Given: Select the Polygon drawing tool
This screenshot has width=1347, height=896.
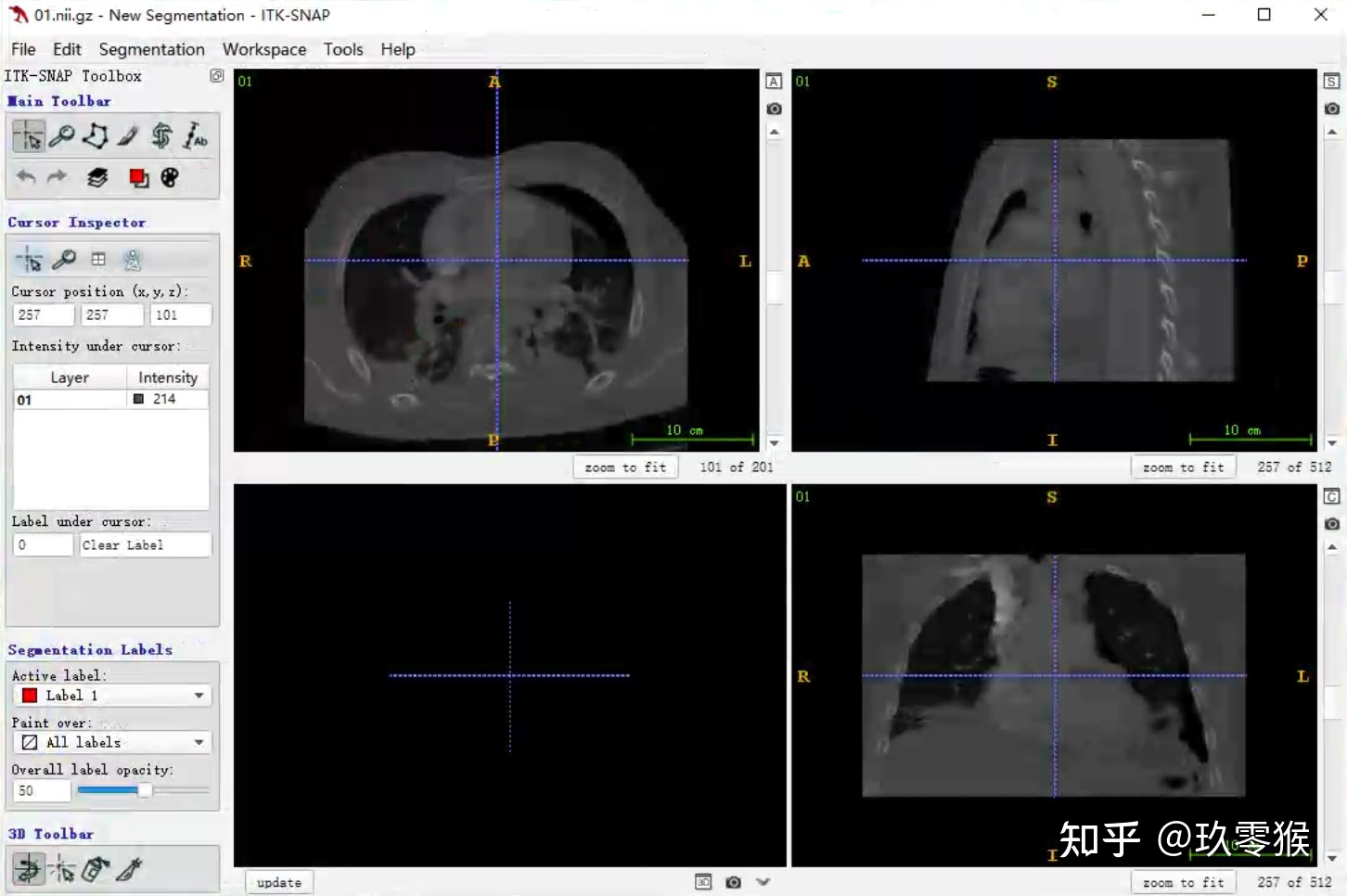Looking at the screenshot, I should (96, 135).
